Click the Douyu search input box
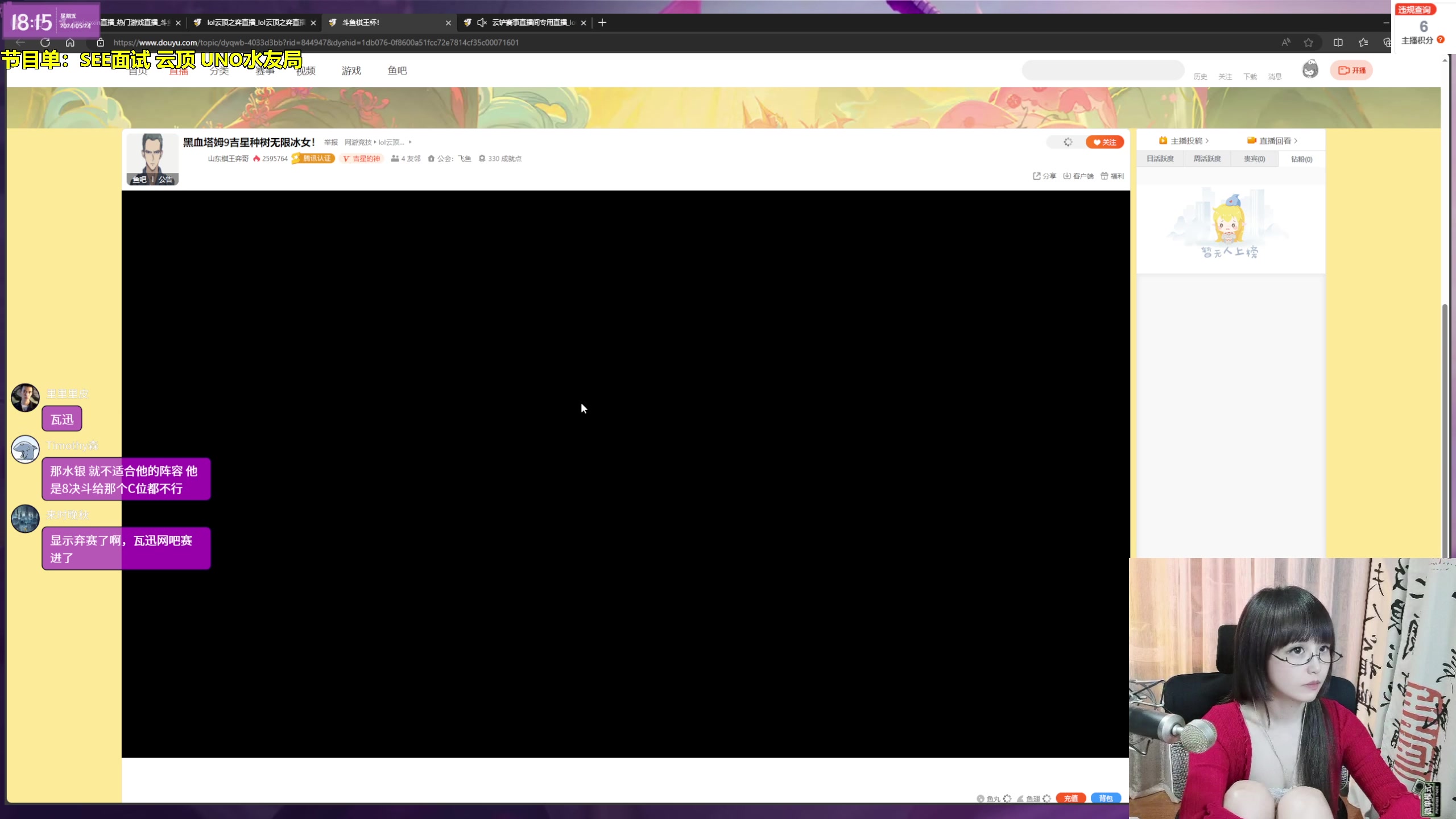The width and height of the screenshot is (1456, 819). pyautogui.click(x=1103, y=70)
